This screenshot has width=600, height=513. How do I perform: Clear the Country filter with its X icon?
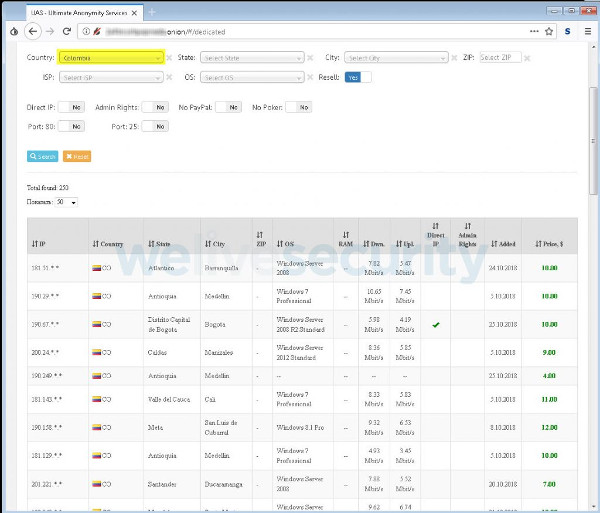(x=169, y=58)
